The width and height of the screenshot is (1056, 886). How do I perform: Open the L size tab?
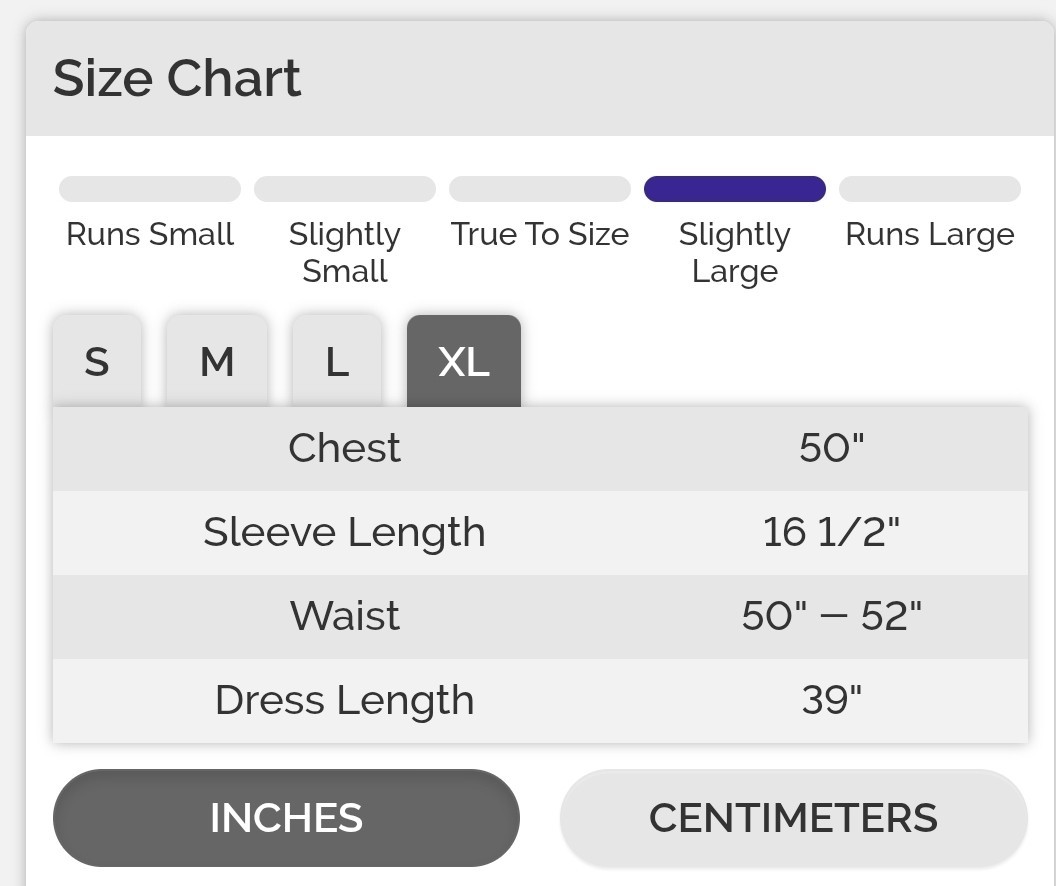click(337, 361)
